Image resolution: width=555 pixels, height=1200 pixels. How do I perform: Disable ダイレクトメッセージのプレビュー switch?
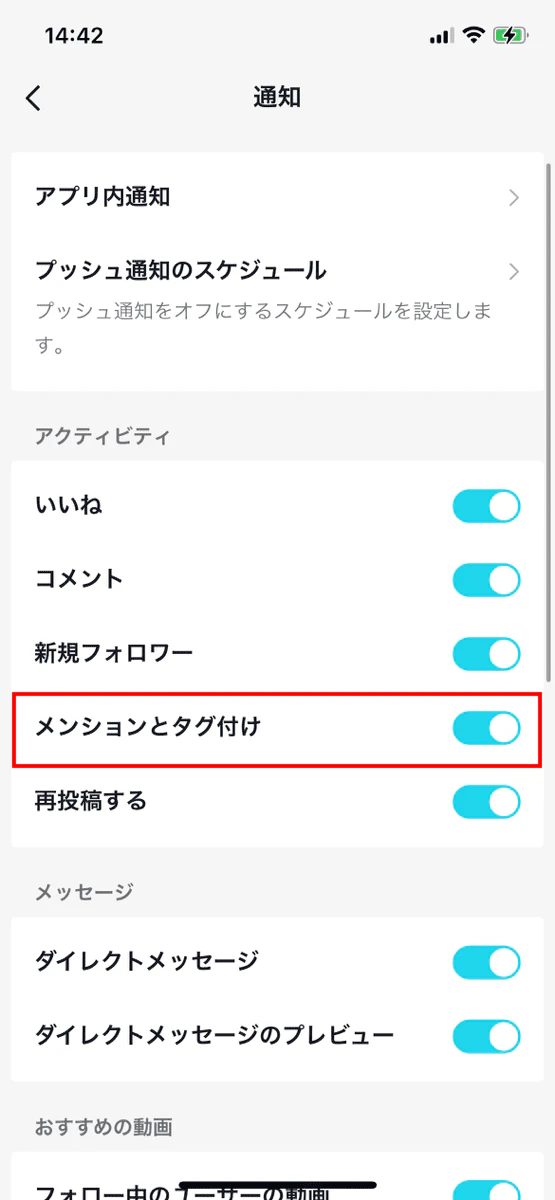[487, 1036]
